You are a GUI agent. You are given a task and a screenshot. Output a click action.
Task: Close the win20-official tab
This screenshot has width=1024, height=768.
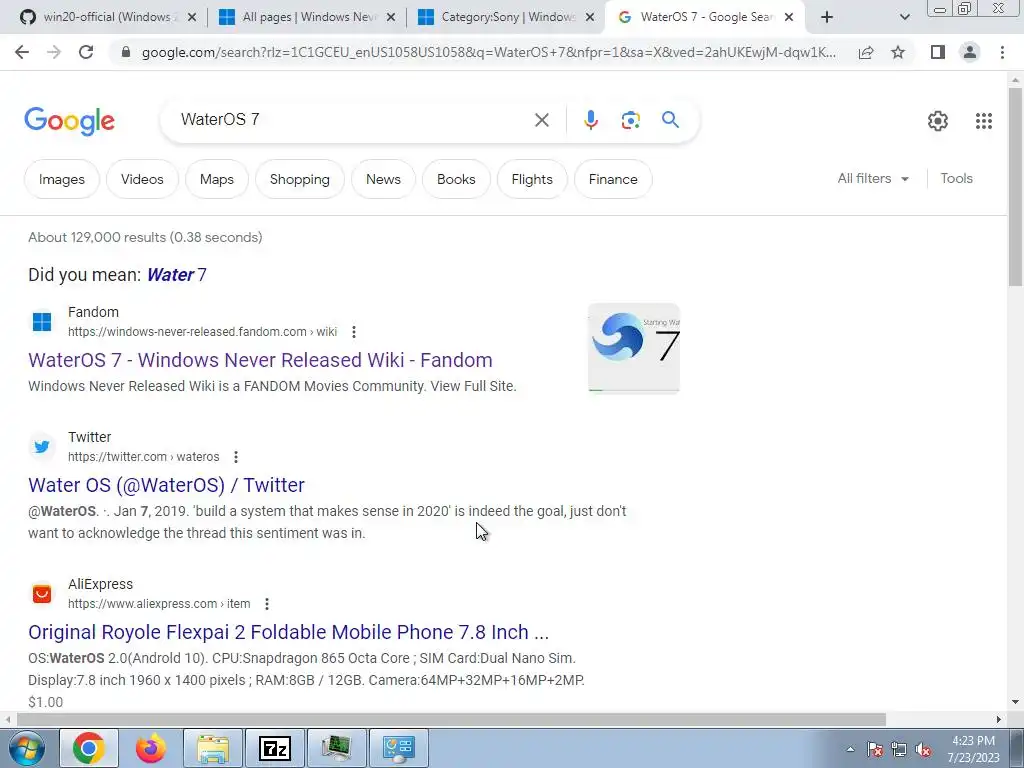[191, 18]
